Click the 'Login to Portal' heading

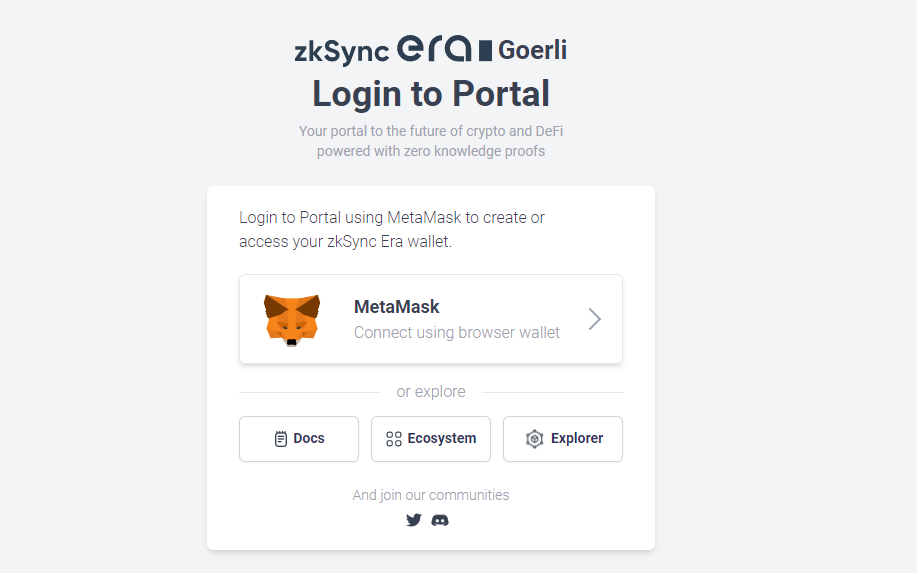pyautogui.click(x=431, y=94)
